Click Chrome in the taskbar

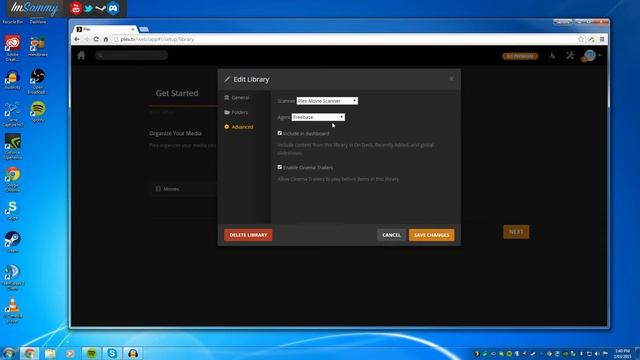coord(29,353)
